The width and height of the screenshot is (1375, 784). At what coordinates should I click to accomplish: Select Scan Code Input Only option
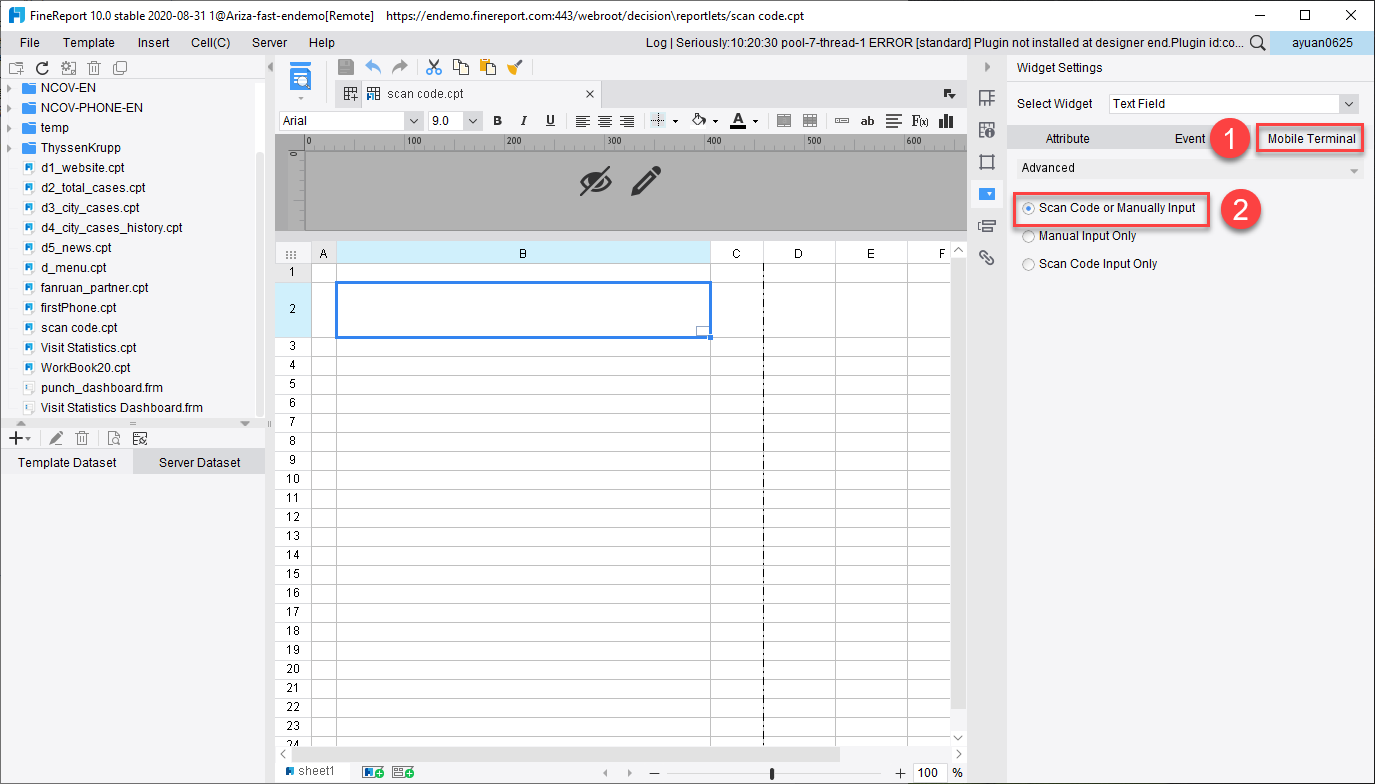click(1090, 264)
